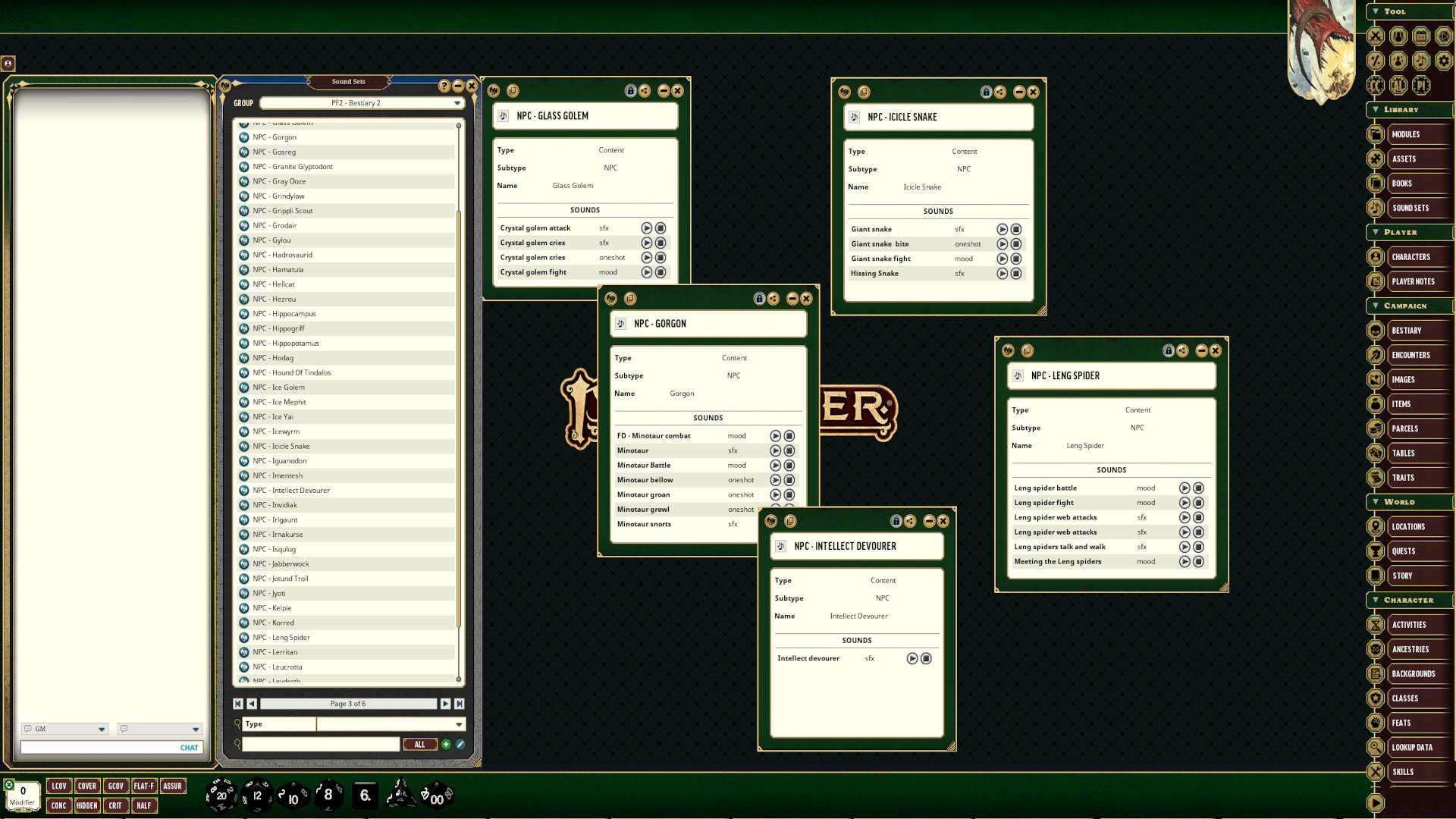
Task: Open the CC tool icon
Action: click(x=1375, y=86)
